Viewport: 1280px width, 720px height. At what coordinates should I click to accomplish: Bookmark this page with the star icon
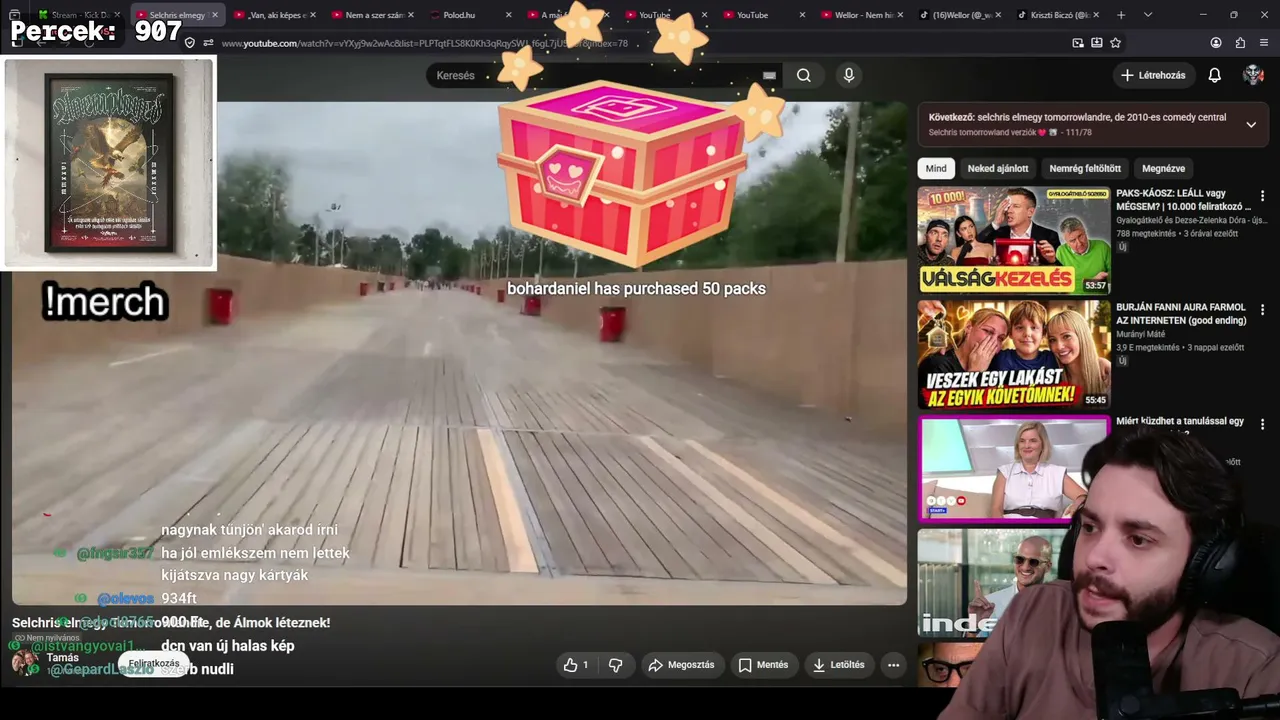pyautogui.click(x=1116, y=43)
